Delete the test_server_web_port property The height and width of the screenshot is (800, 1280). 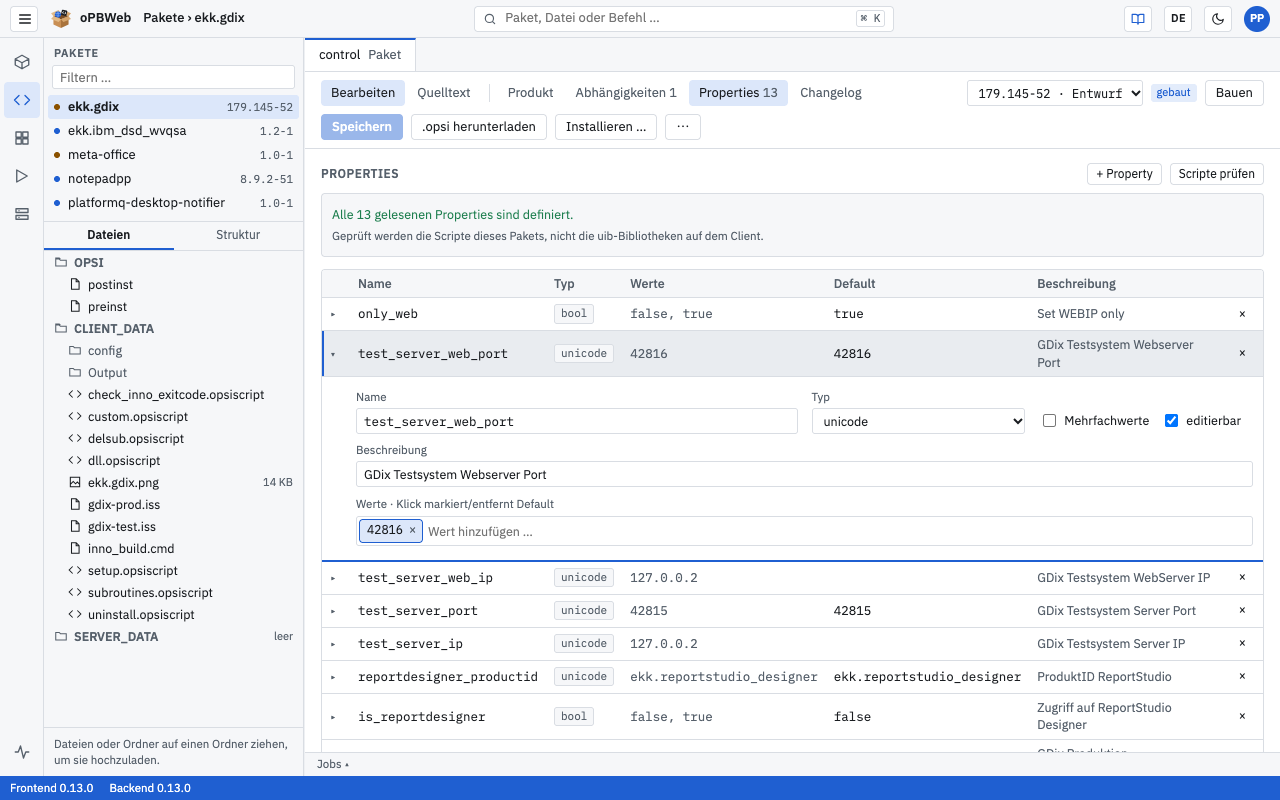coord(1242,353)
